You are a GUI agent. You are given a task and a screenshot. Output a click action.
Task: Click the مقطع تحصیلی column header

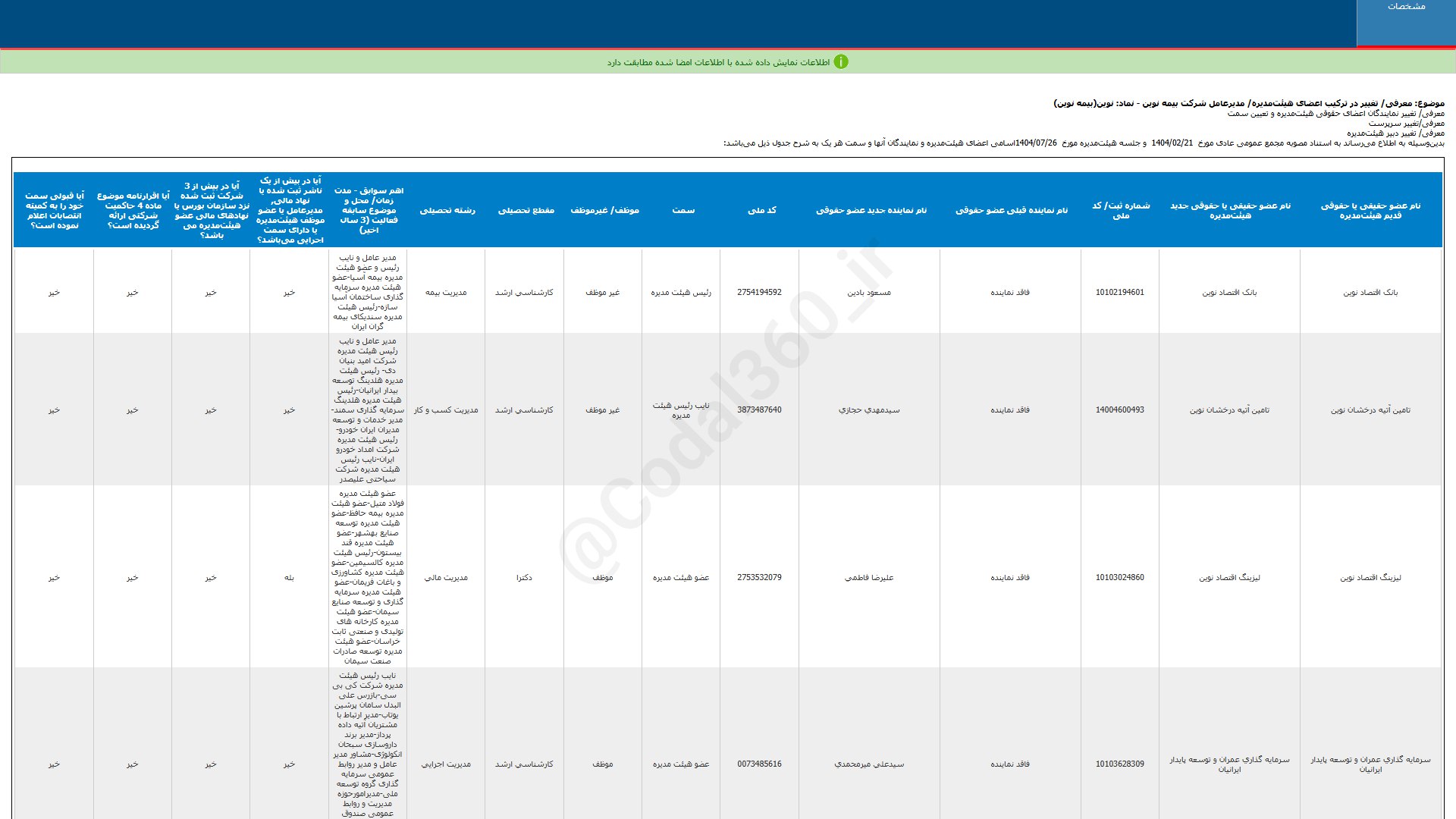pos(526,210)
